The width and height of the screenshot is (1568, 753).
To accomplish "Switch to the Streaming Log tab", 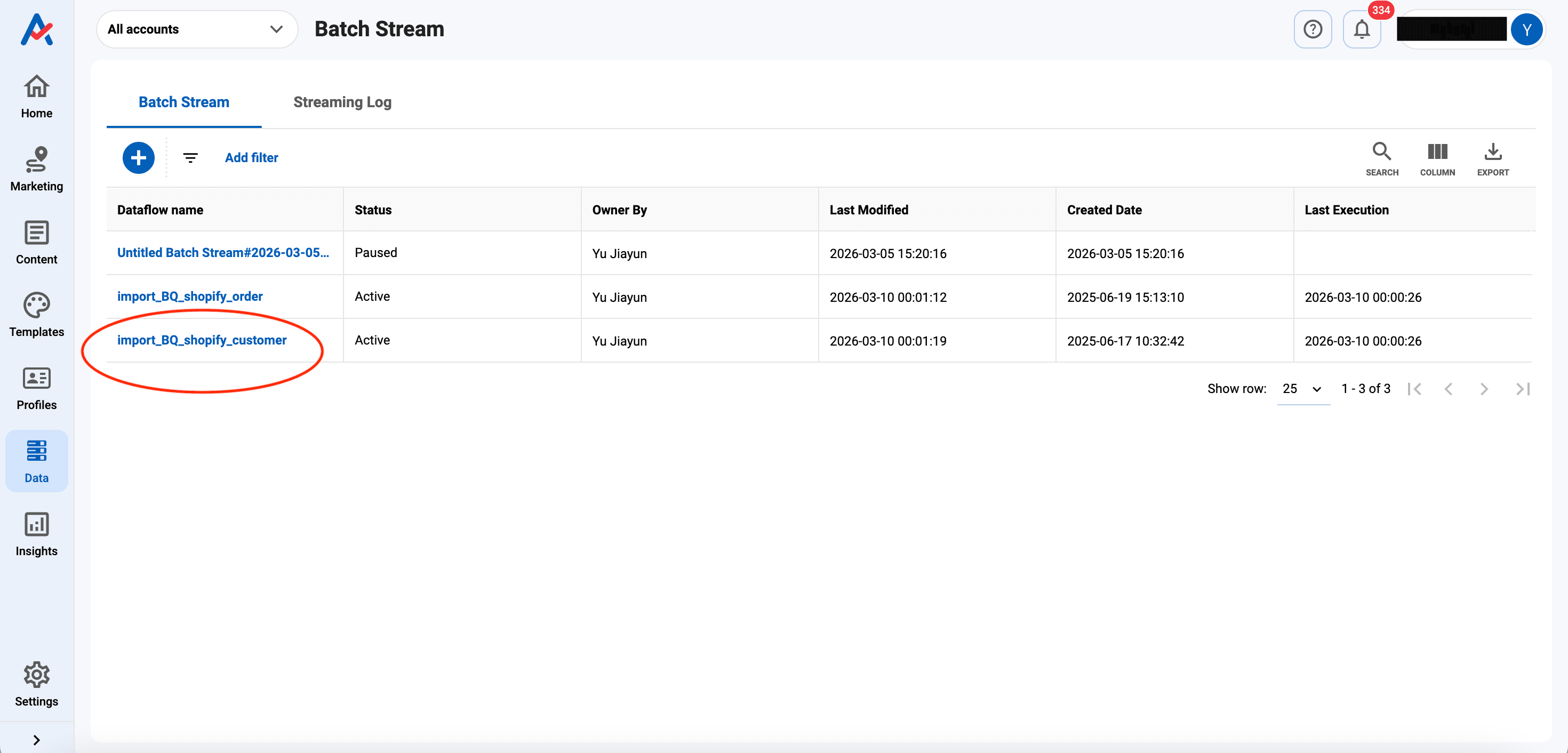I will 341,102.
